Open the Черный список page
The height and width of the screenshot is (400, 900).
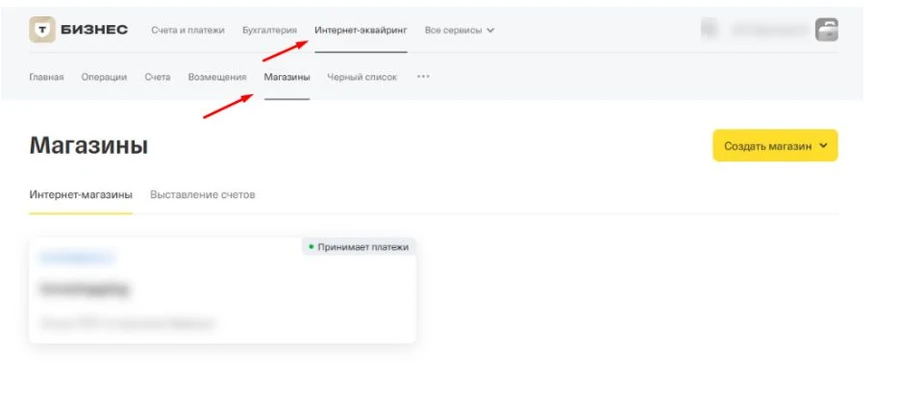pos(362,77)
